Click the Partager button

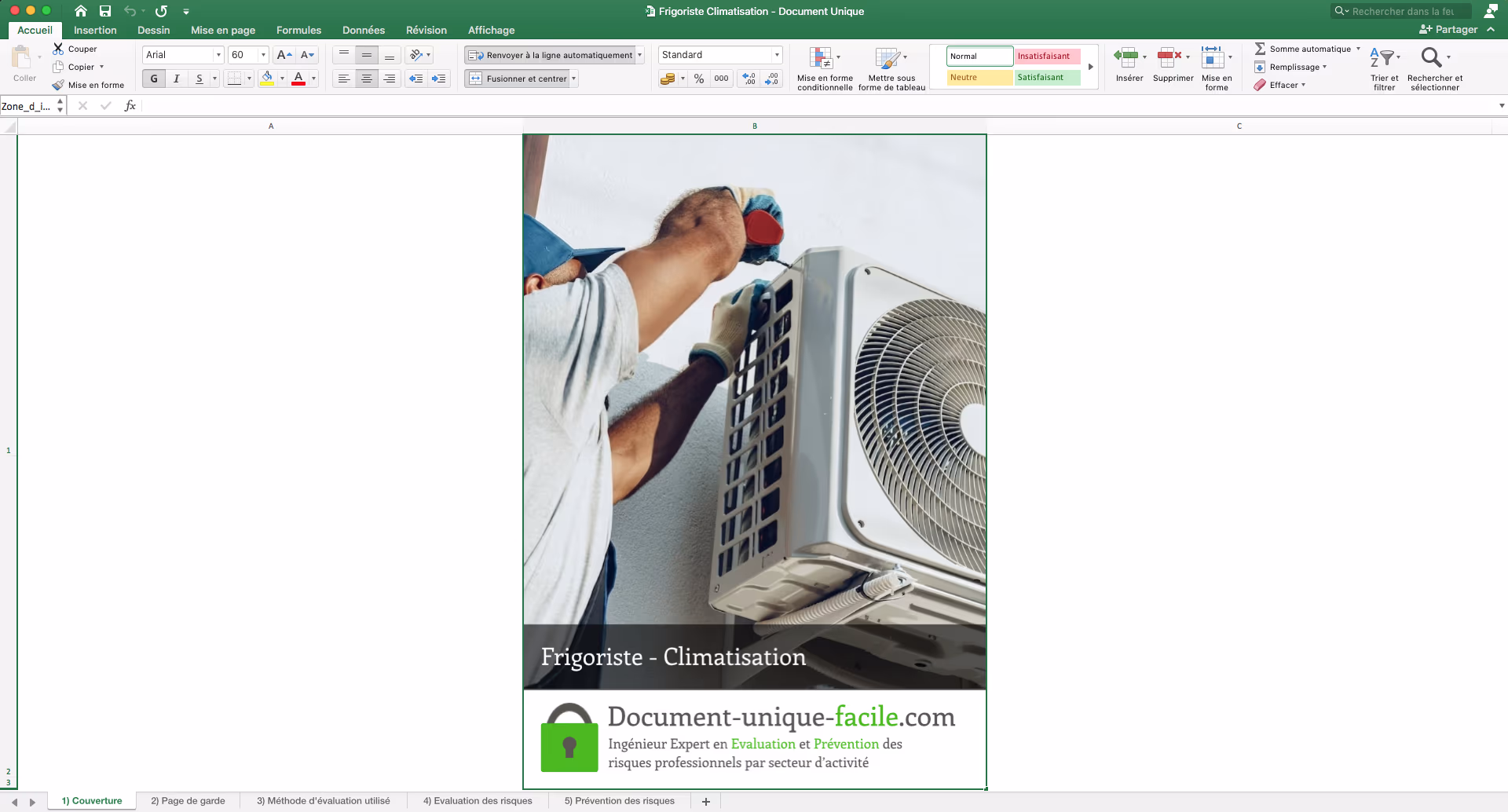[x=1448, y=30]
